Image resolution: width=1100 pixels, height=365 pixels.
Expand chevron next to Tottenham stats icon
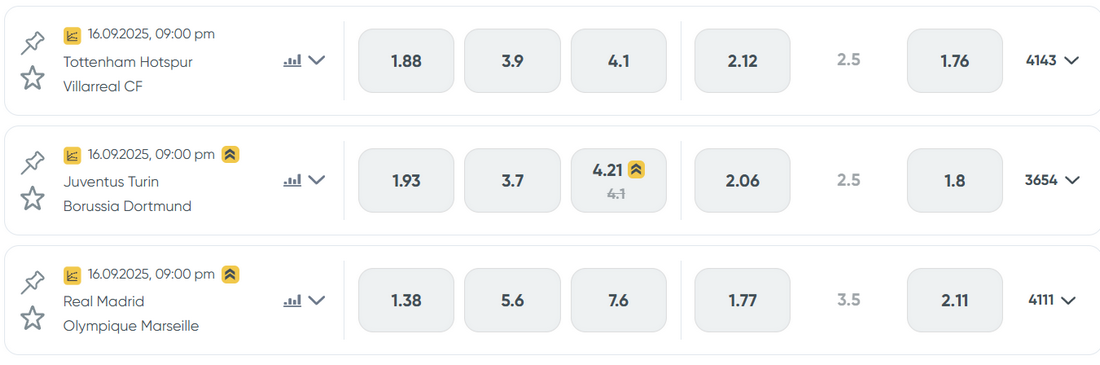click(317, 60)
